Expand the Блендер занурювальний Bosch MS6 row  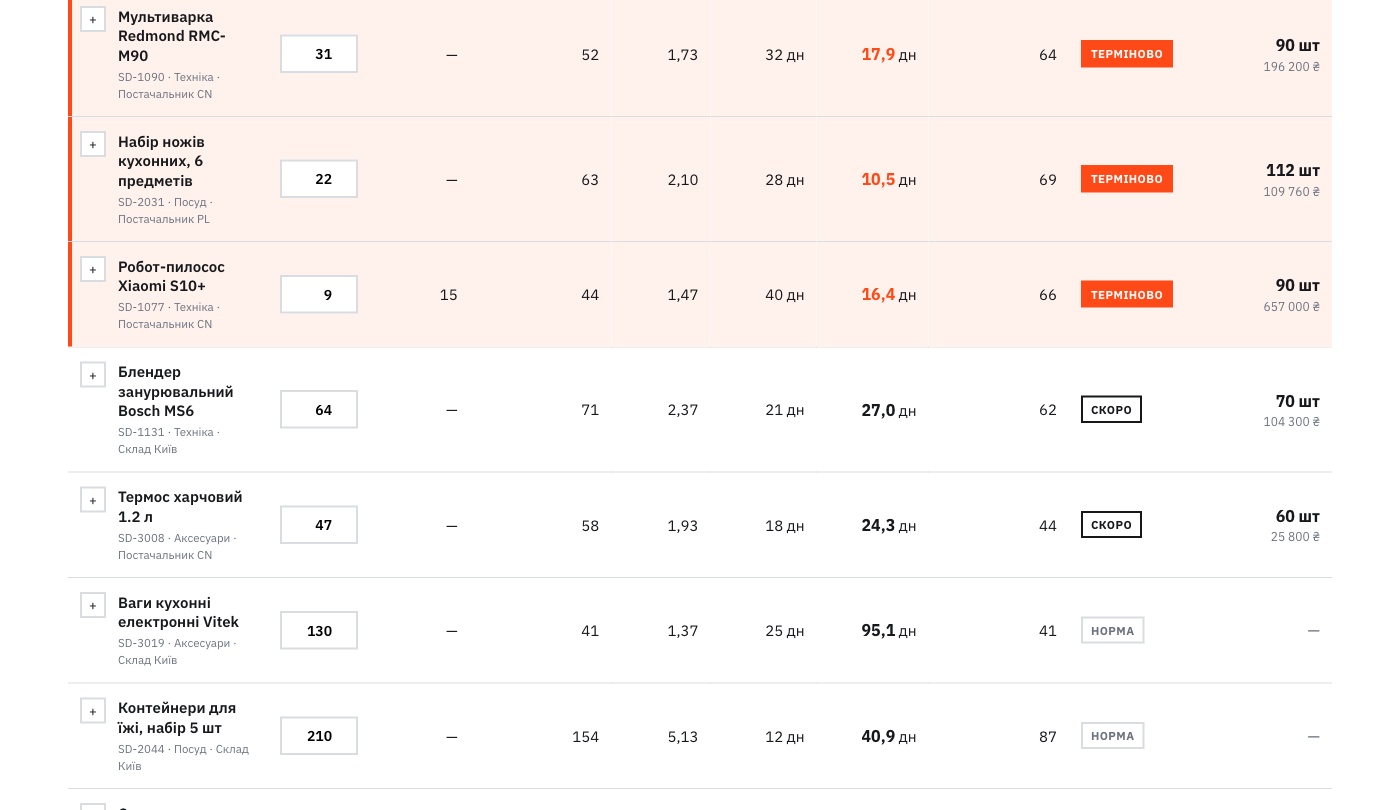(x=93, y=375)
